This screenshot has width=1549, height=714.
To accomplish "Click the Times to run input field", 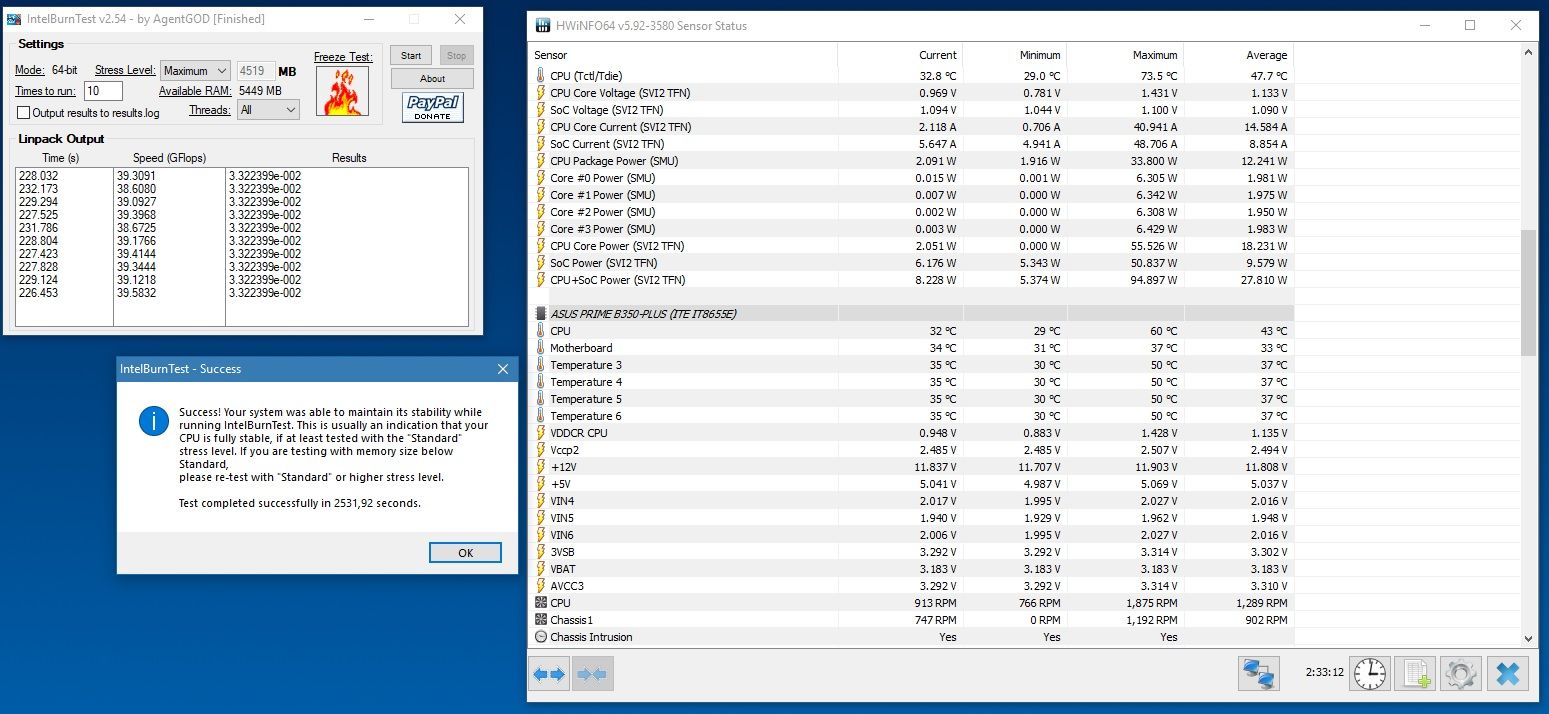I will [x=103, y=91].
